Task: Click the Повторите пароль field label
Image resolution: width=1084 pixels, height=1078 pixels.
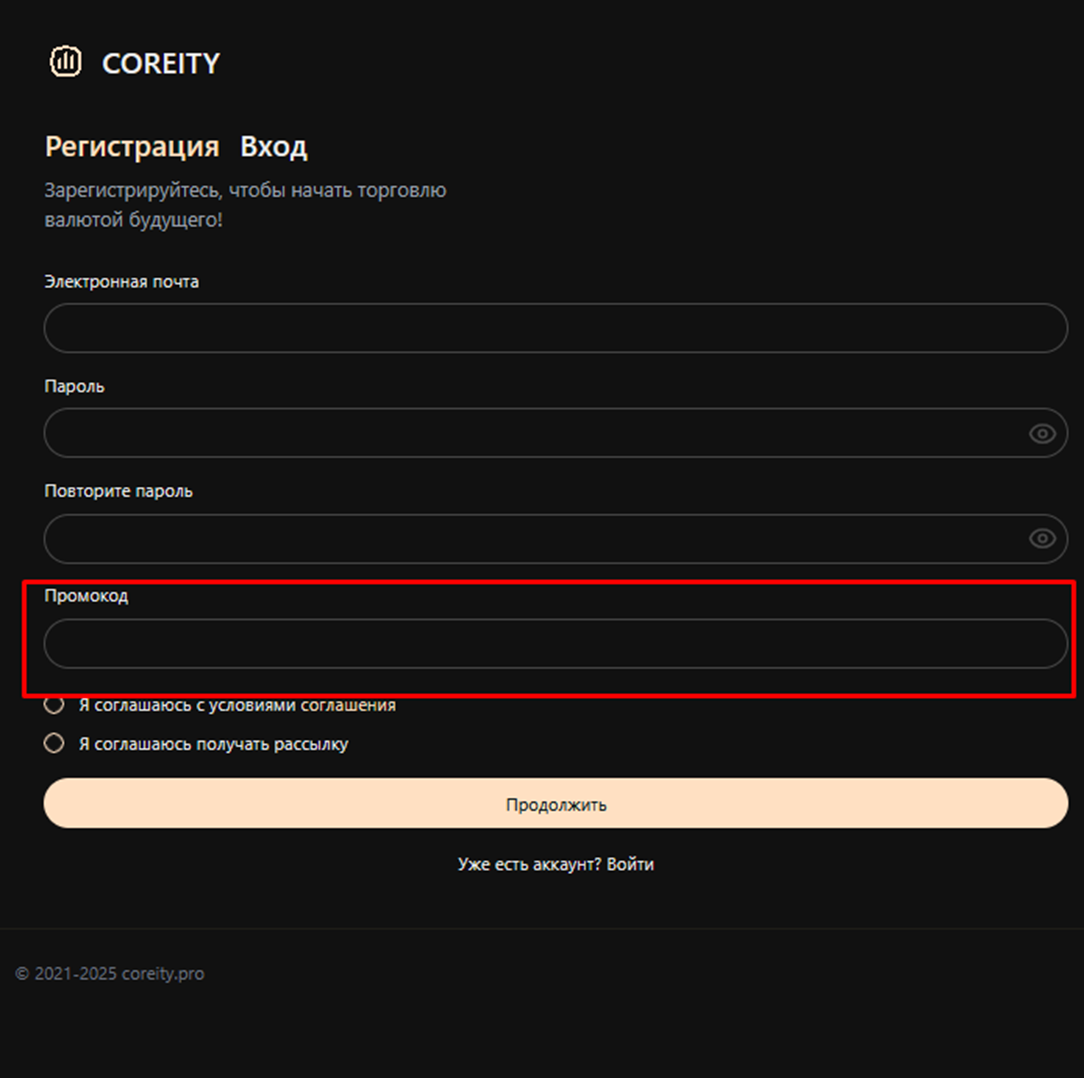Action: click(118, 491)
